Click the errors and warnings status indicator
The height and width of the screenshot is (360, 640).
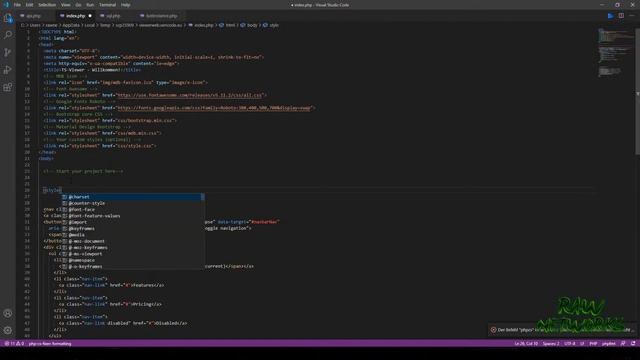tap(14, 344)
